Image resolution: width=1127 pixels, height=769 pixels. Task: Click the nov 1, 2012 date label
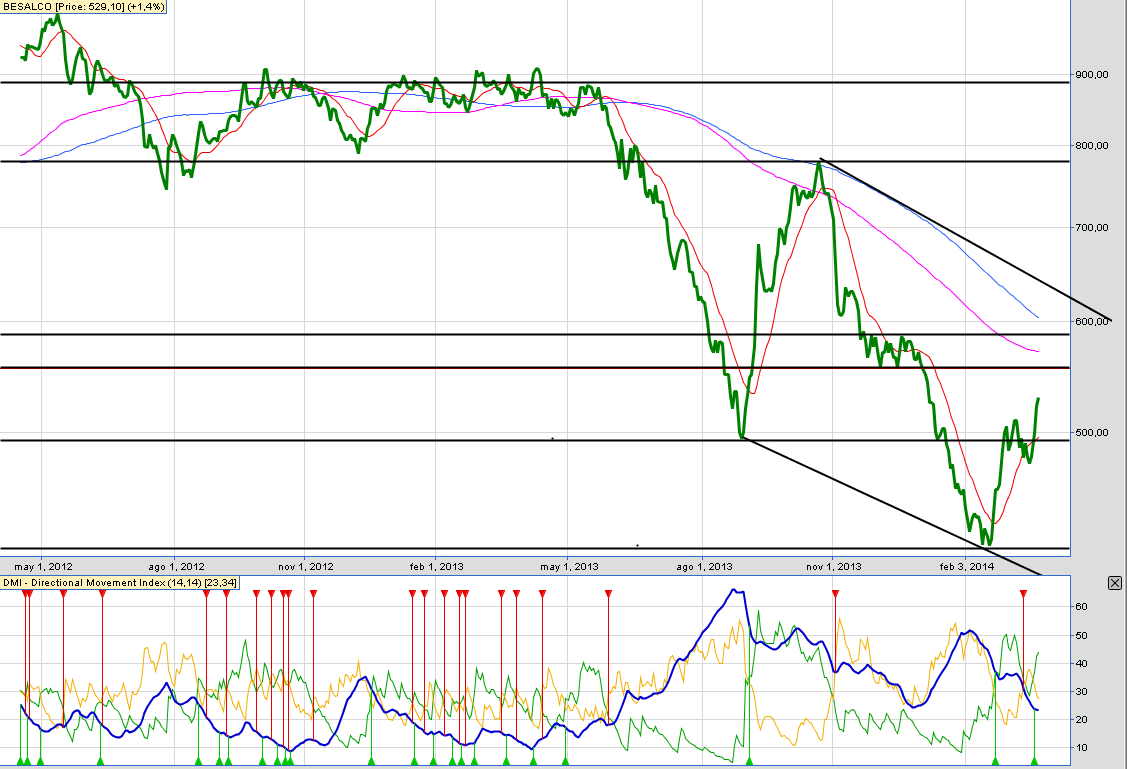click(306, 566)
